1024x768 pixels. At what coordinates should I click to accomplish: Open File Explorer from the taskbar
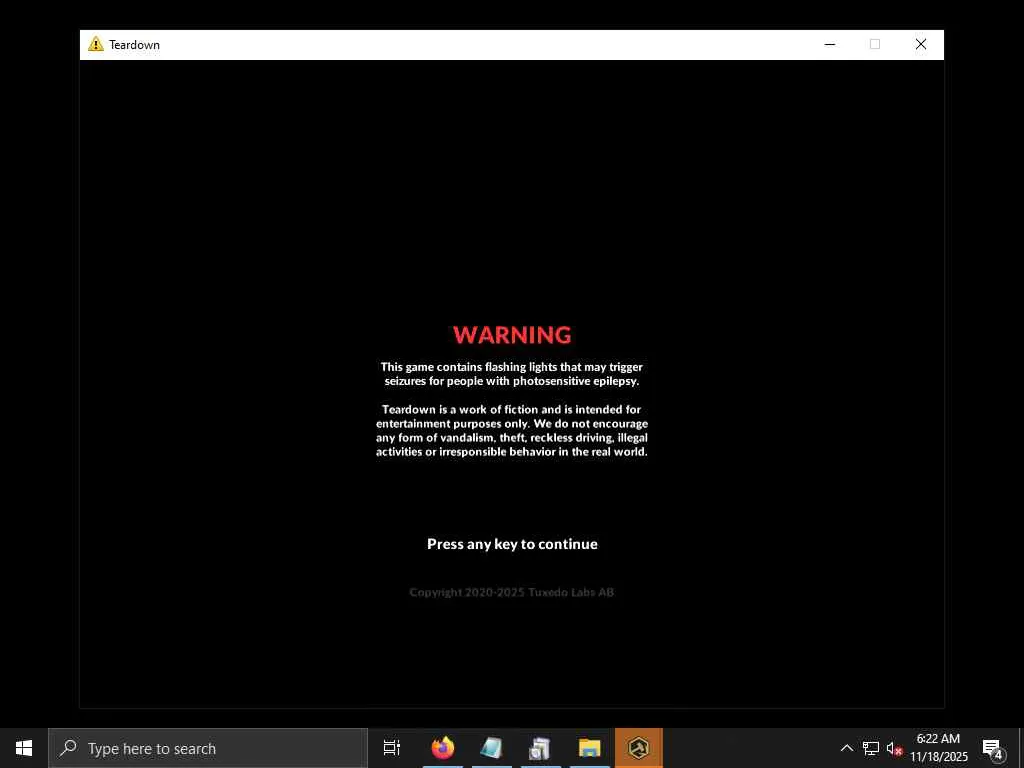click(x=590, y=748)
